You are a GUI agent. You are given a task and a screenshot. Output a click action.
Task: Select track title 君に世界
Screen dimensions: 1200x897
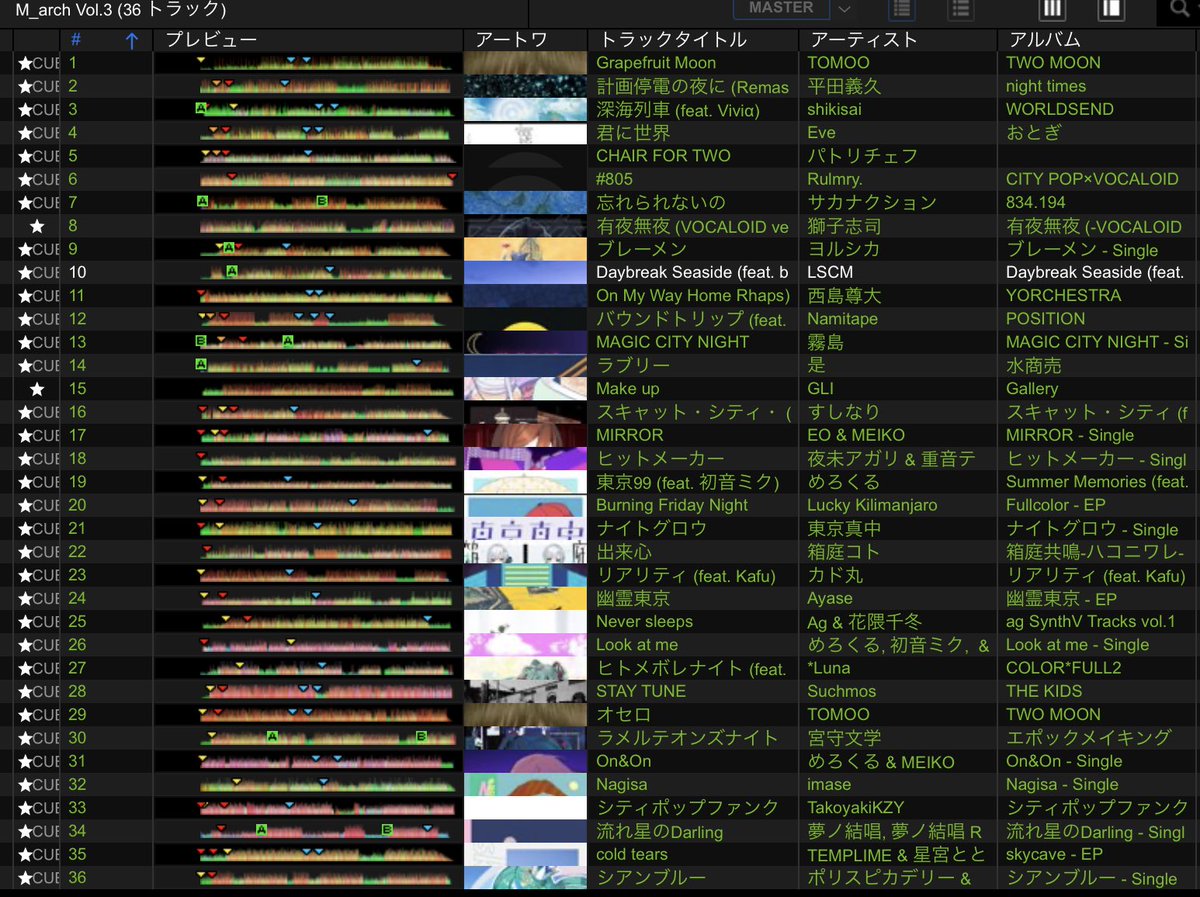633,132
